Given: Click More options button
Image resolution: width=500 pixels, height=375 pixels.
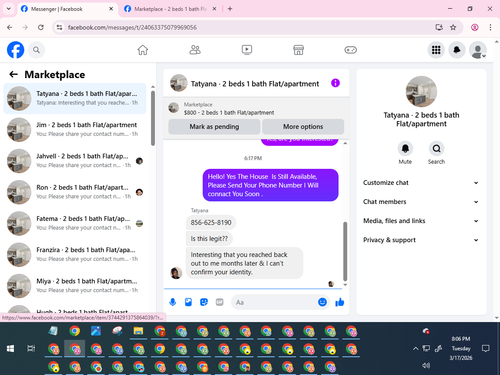Looking at the screenshot, I should 303,127.
